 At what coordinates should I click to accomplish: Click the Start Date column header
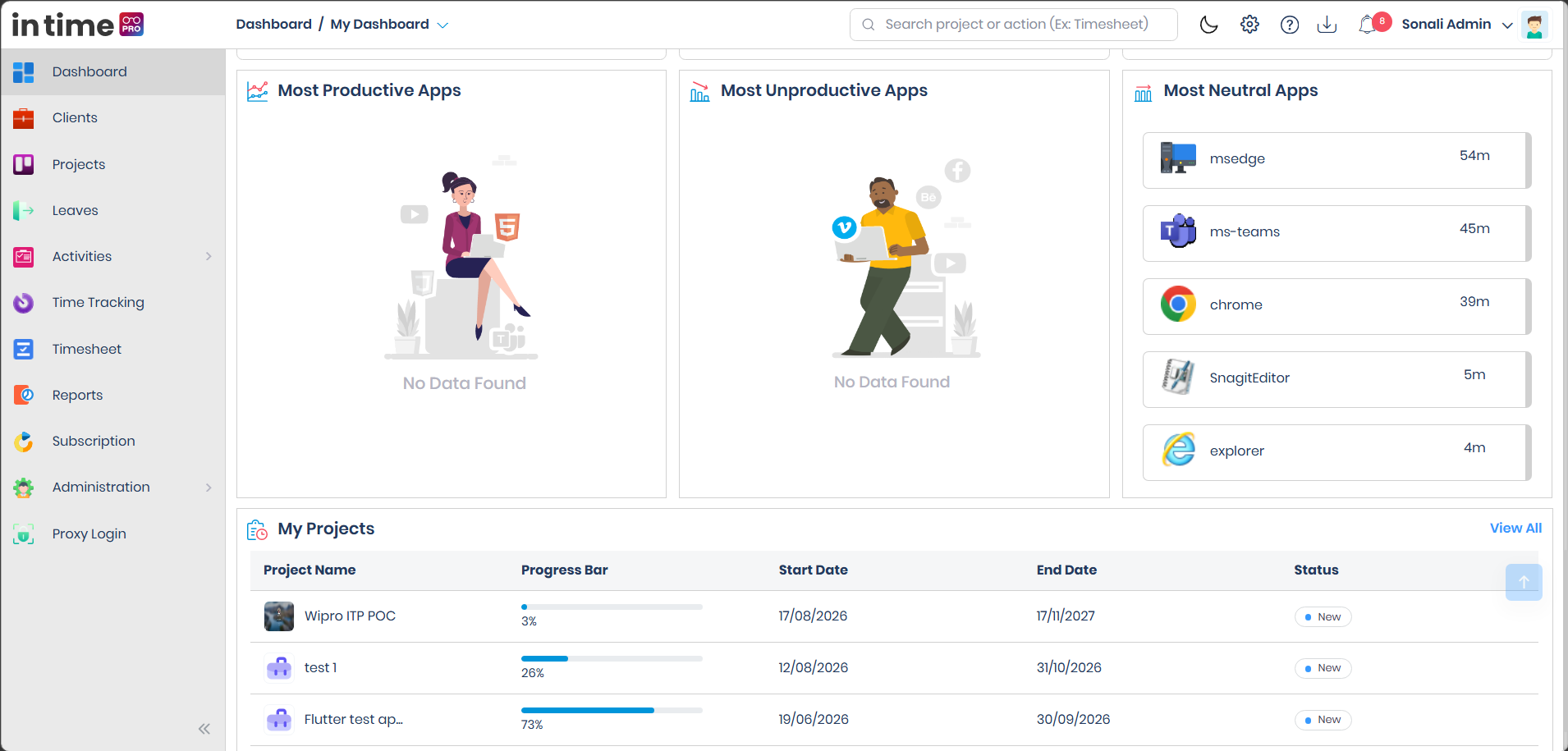pos(813,570)
